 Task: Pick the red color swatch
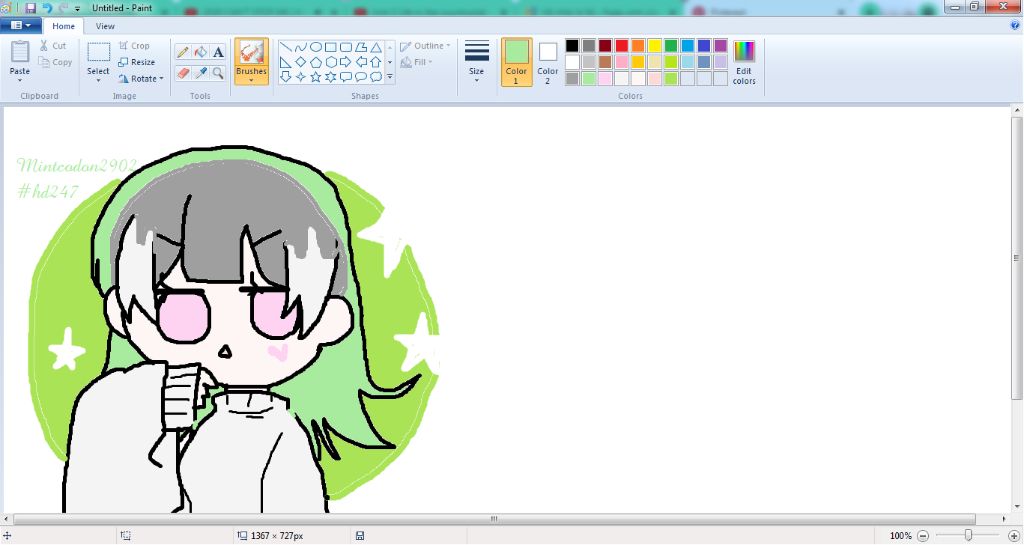pos(622,46)
